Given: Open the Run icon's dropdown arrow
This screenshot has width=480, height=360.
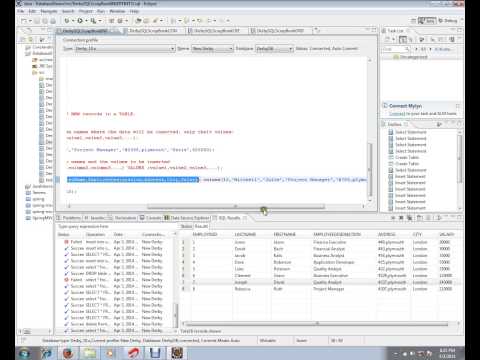Looking at the screenshot, I should pos(86,21).
